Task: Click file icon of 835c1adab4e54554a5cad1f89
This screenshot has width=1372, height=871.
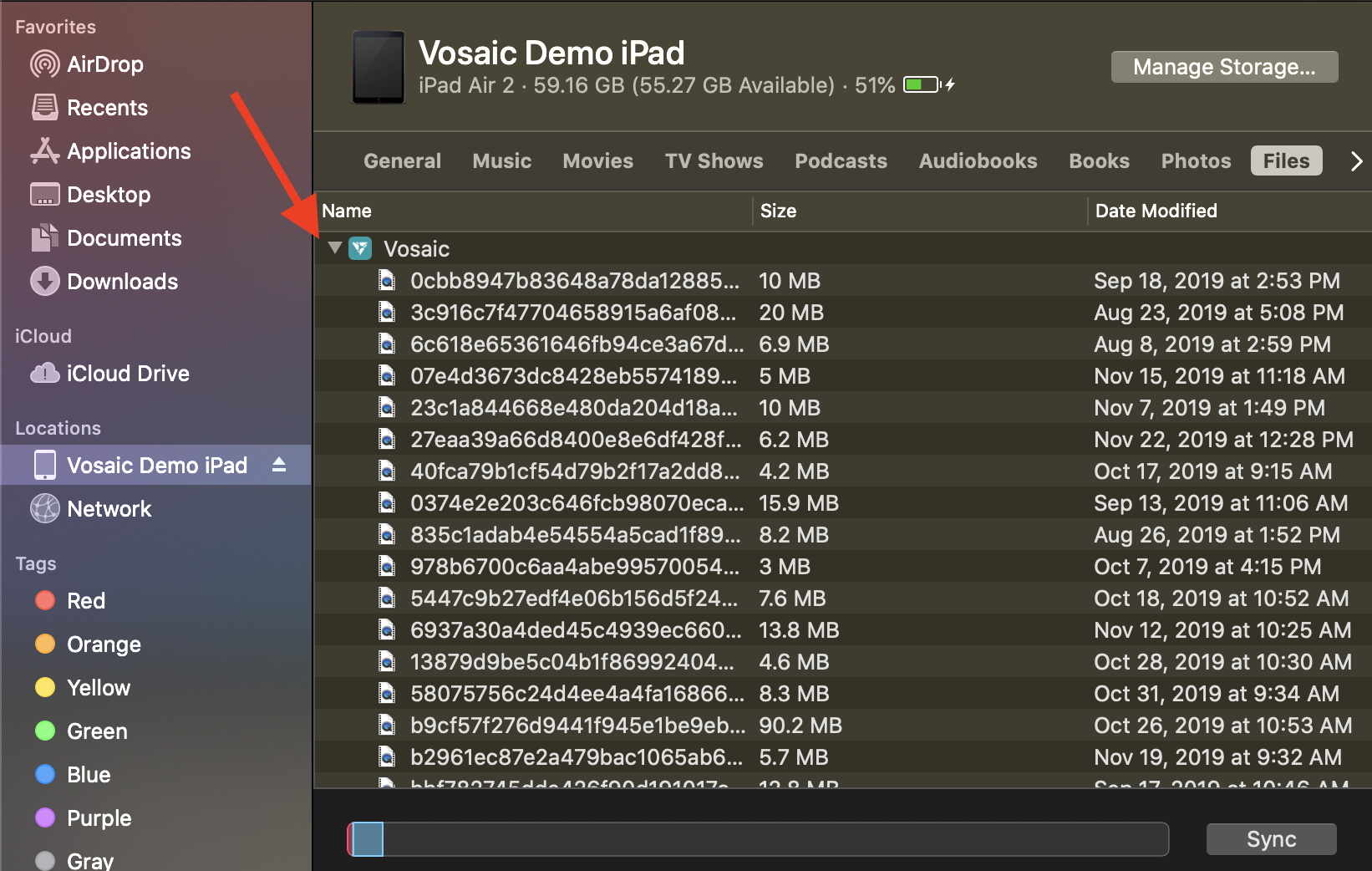Action: pos(387,534)
